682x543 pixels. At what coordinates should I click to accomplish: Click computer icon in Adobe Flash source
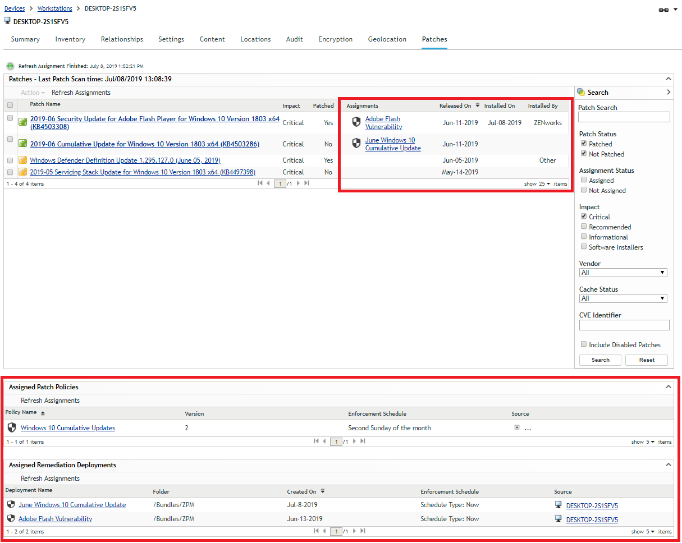point(558,519)
